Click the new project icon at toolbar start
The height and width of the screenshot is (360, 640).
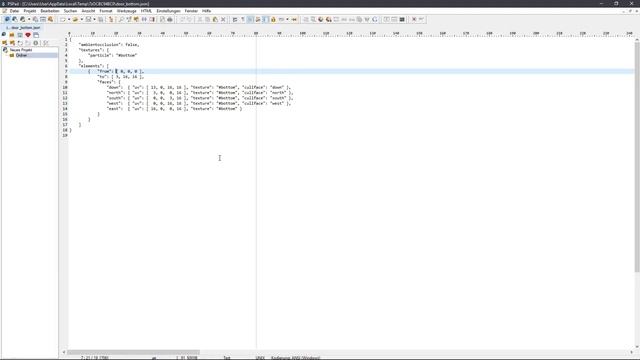(x=7, y=19)
